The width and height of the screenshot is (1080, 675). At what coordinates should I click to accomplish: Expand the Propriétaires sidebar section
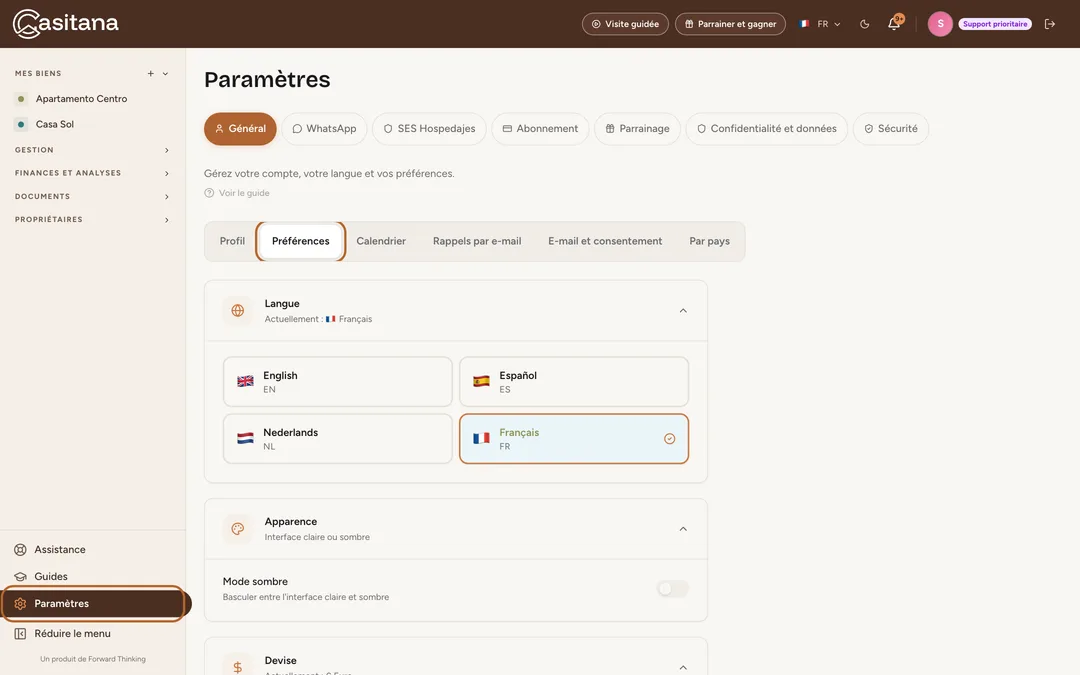tap(92, 220)
